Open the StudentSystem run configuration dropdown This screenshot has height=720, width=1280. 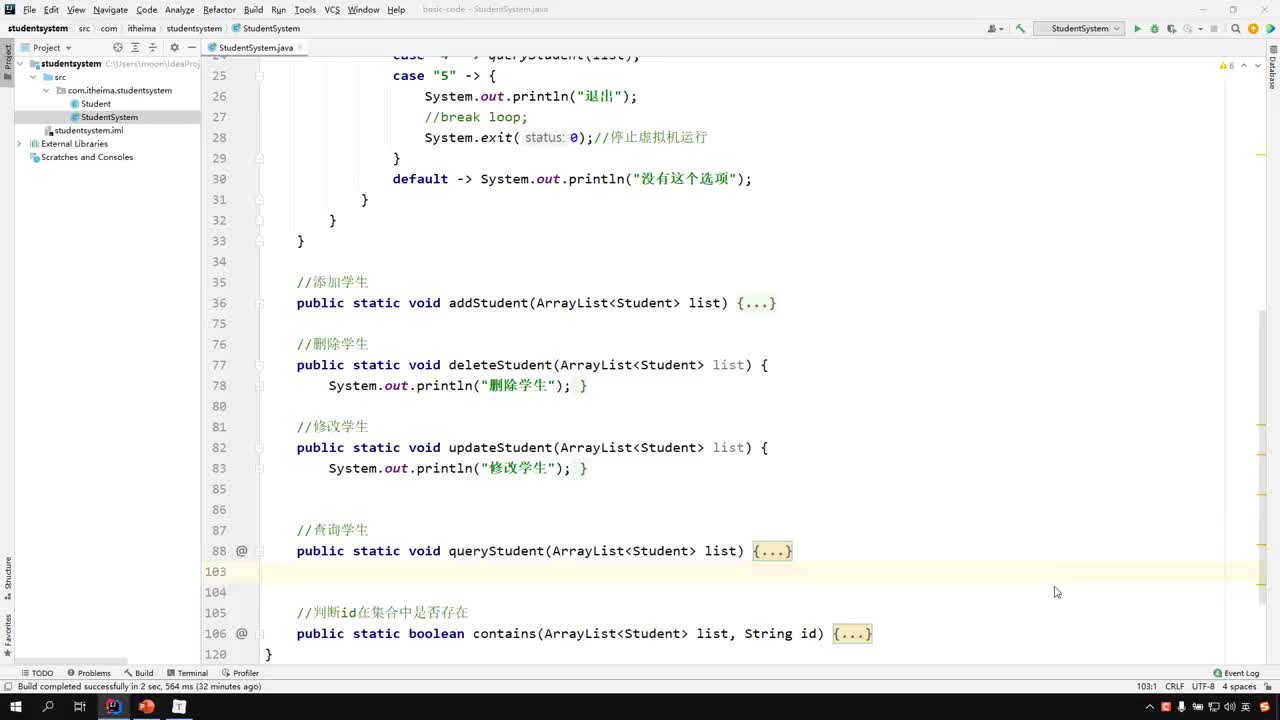coord(1078,29)
